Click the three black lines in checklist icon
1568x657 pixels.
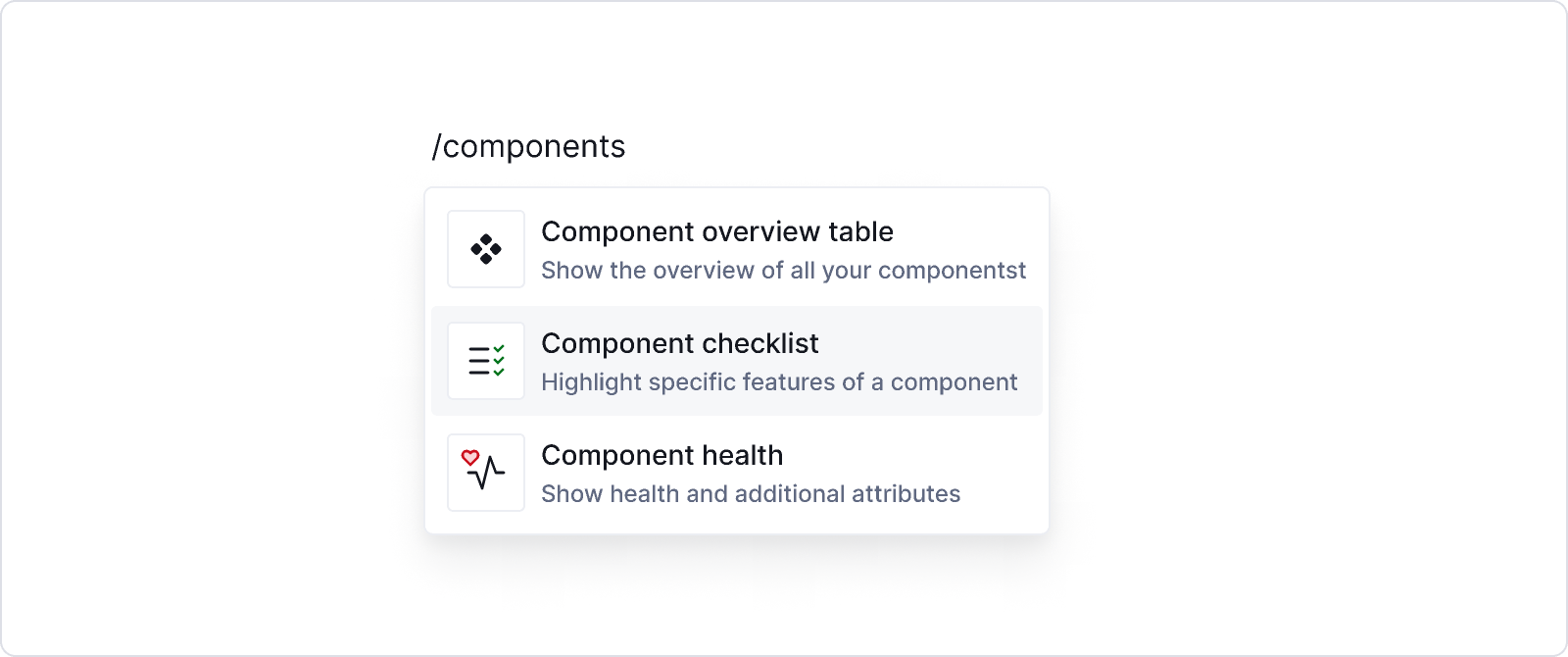(479, 361)
